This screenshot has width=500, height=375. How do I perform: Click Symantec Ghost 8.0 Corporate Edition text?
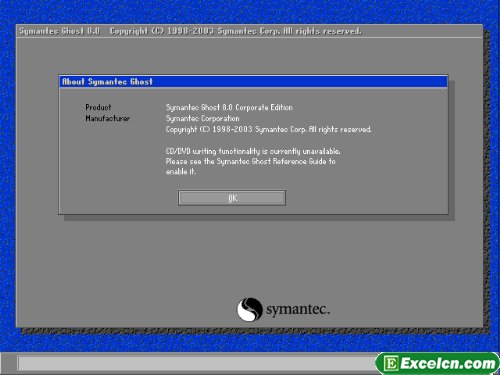pyautogui.click(x=229, y=107)
